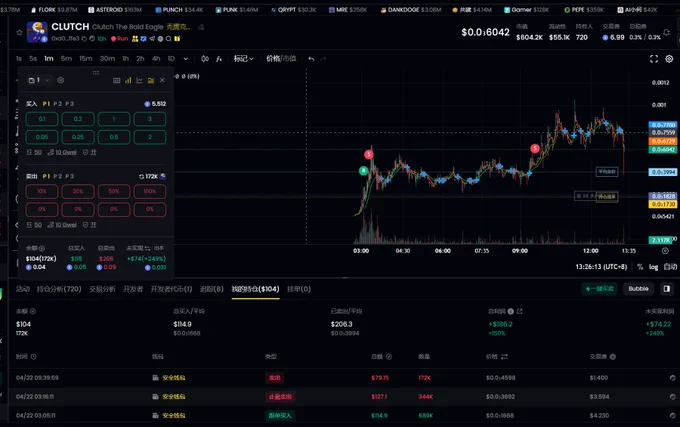Sell 50% of position
Image resolution: width=680 pixels, height=427 pixels.
(x=114, y=191)
